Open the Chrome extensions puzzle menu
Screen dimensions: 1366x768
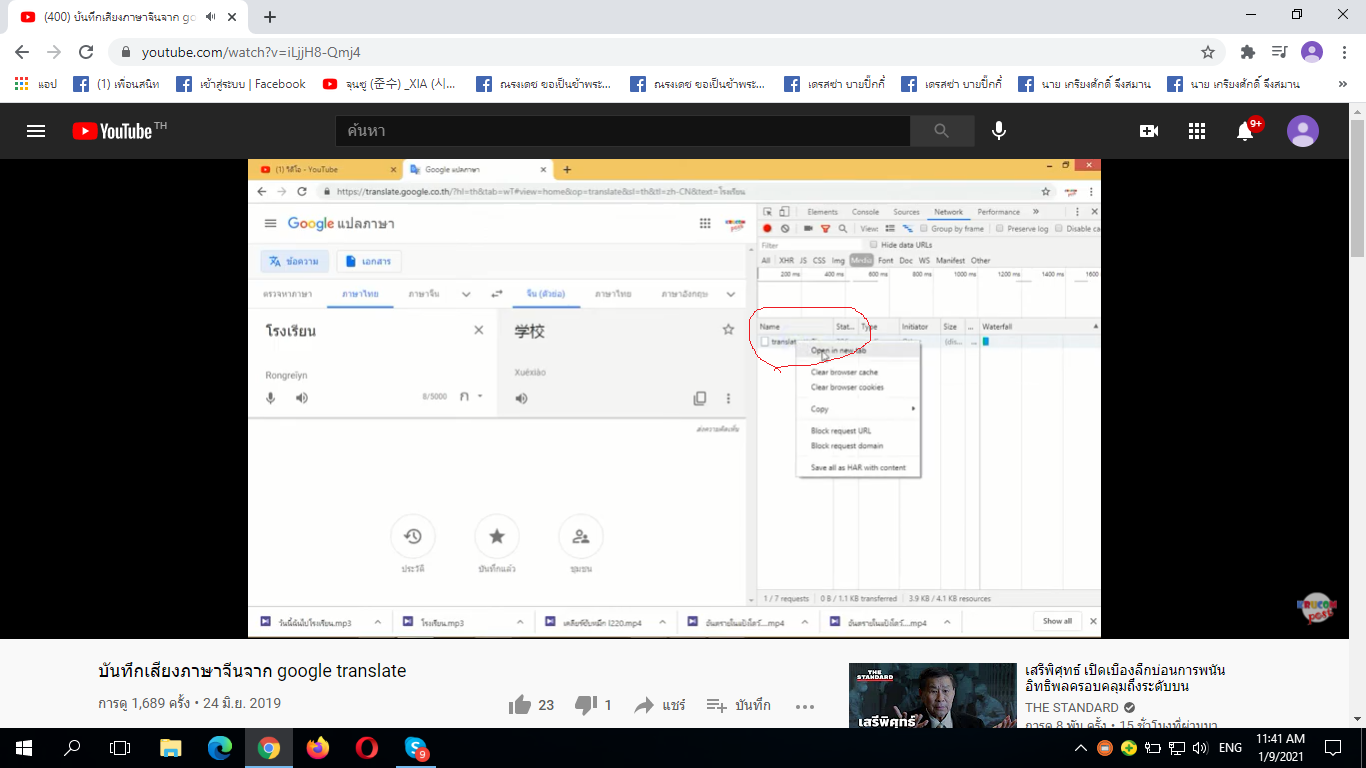[x=1247, y=52]
